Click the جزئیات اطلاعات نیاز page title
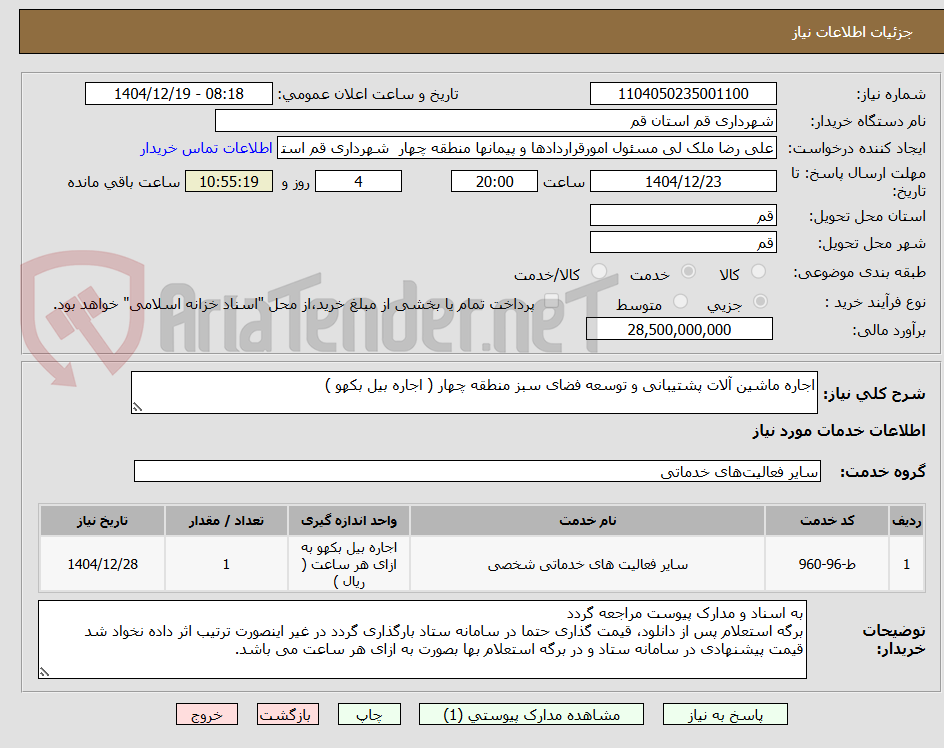Screen dimensions: 944x748 (x=852, y=32)
